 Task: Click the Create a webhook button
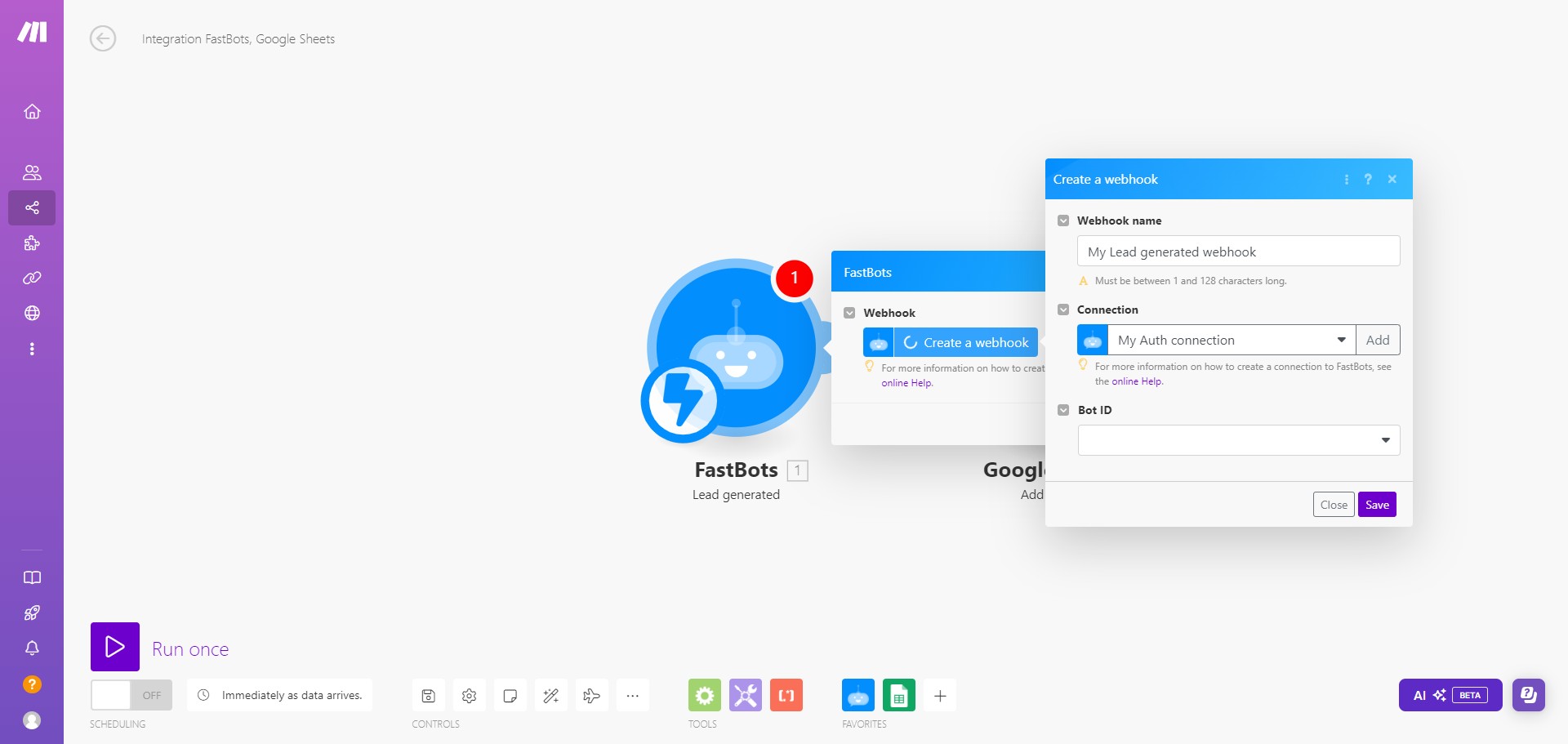966,342
